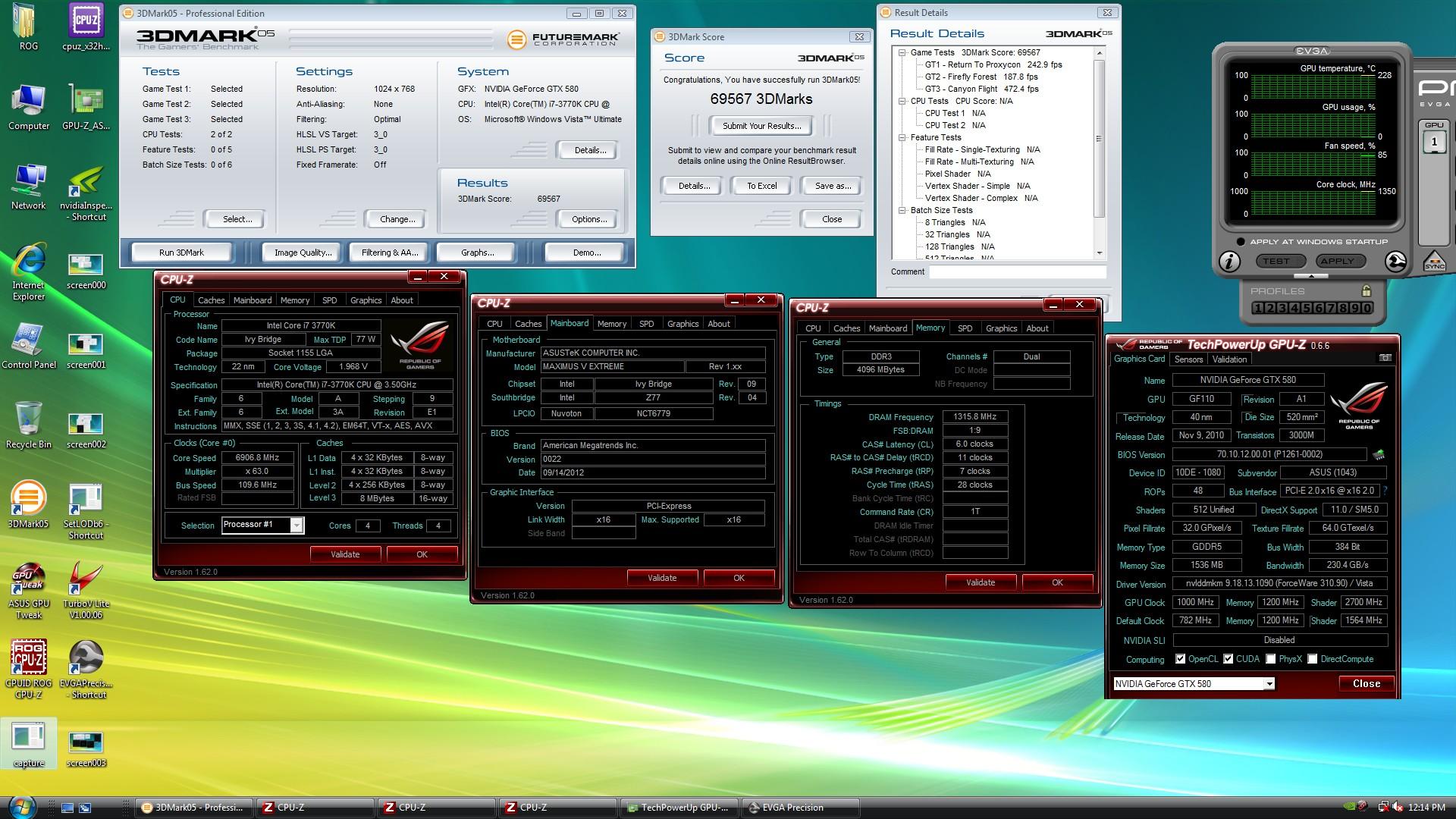Switch to TechPowerUp GPU-Z taskbar item
This screenshot has width=1456, height=819.
click(x=679, y=808)
